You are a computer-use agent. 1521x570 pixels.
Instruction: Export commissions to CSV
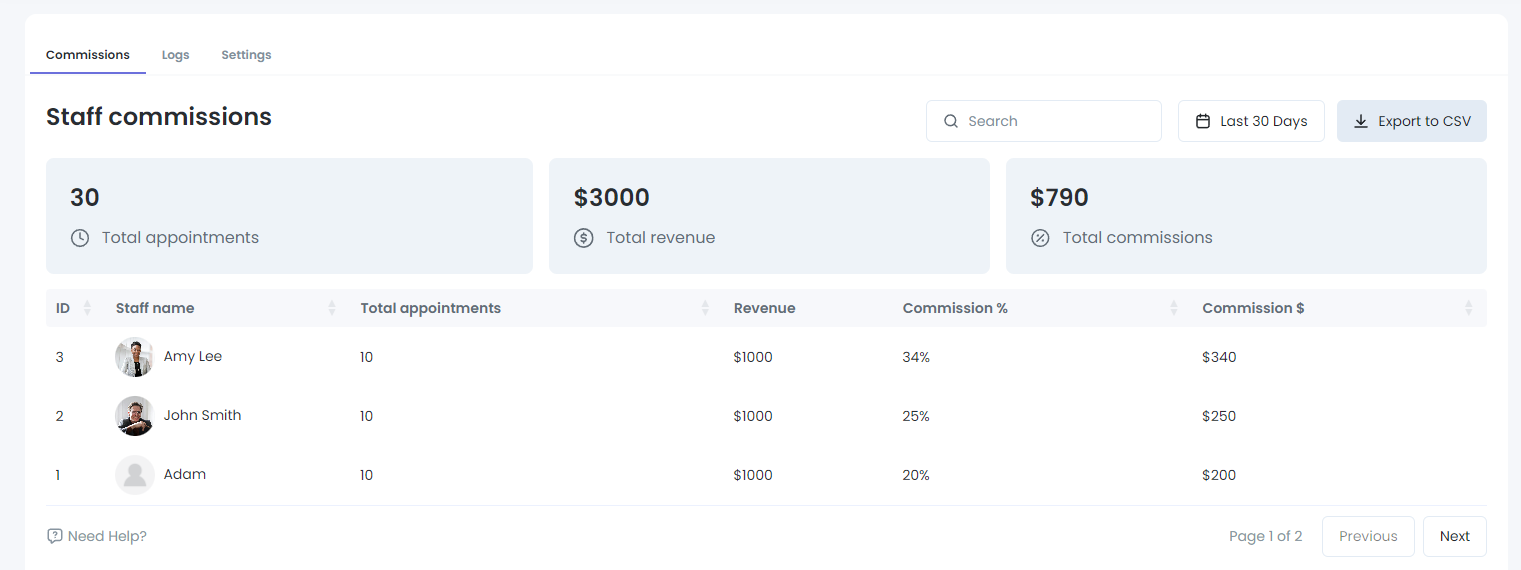[x=1411, y=121]
